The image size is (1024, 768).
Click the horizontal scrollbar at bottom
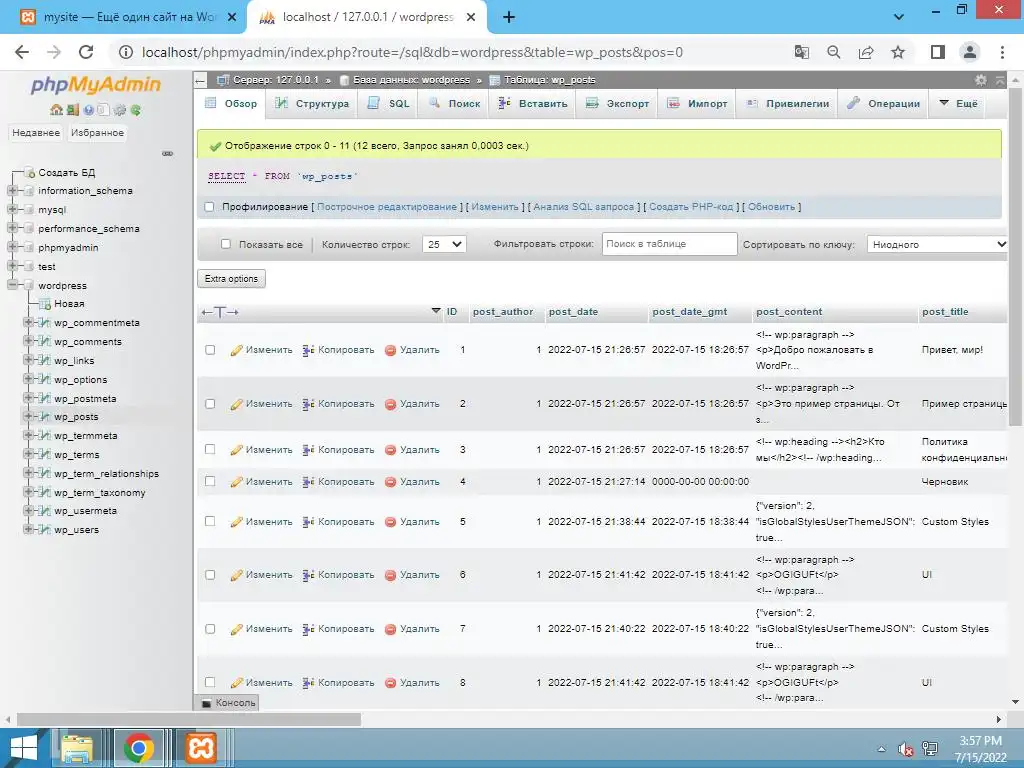pyautogui.click(x=189, y=719)
